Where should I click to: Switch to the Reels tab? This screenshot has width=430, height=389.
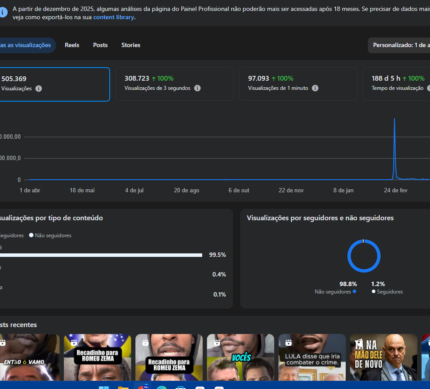(72, 45)
